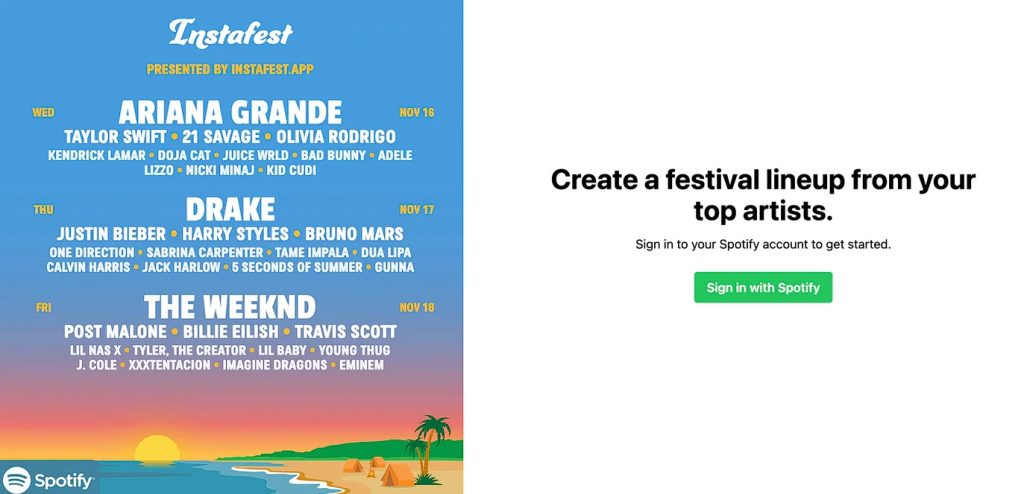This screenshot has height=494, width=1024.
Task: Click the festival poster thumbnail's NOV 16 date
Action: [417, 112]
